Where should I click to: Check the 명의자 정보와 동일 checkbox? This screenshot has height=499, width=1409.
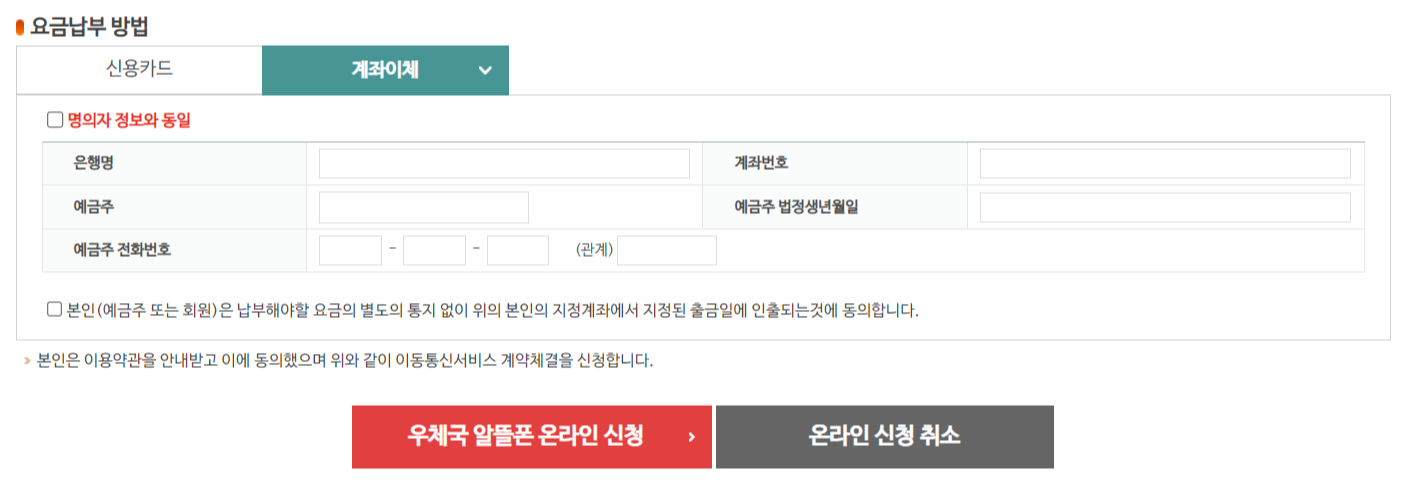pos(55,120)
